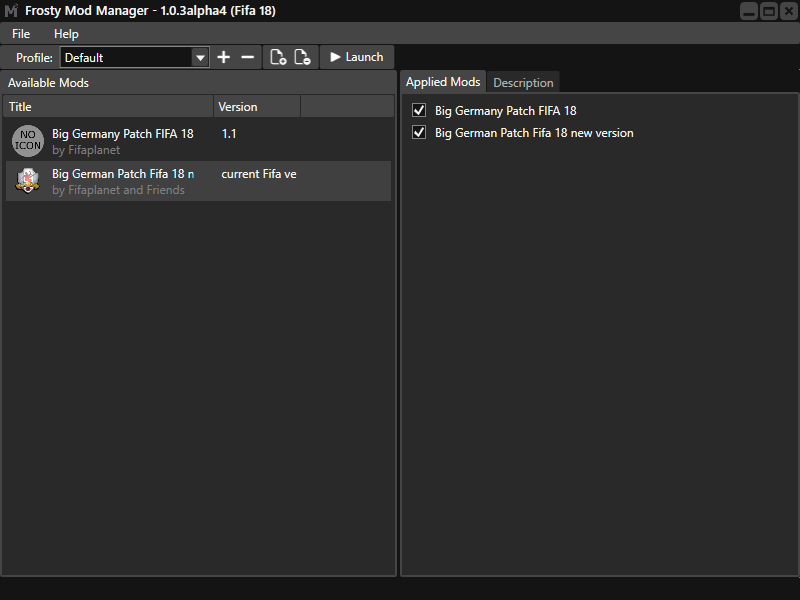Image resolution: width=800 pixels, height=600 pixels.
Task: Uncheck Big Germany Patch FIFA 18 checkbox
Action: pos(419,110)
